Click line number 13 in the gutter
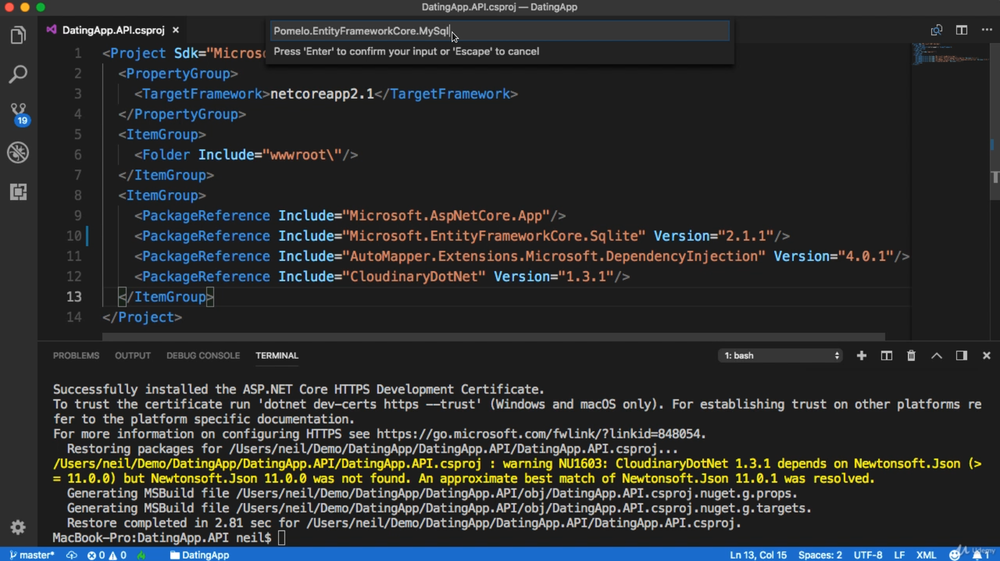The width and height of the screenshot is (1000, 561). click(x=74, y=296)
